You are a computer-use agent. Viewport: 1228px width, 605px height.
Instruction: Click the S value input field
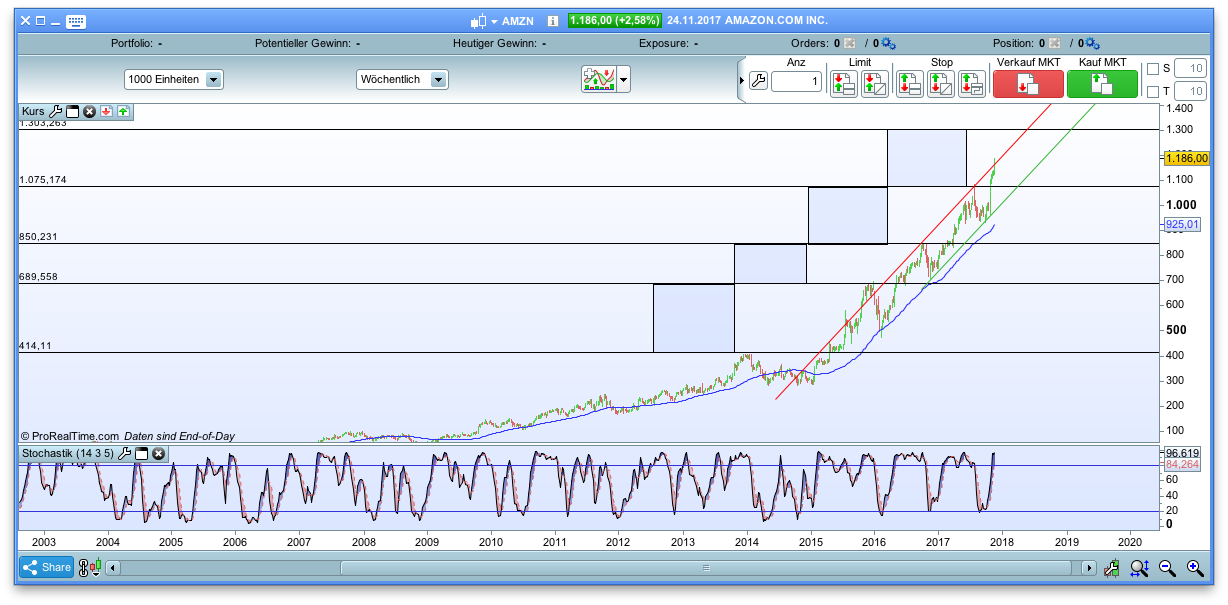tap(1190, 69)
